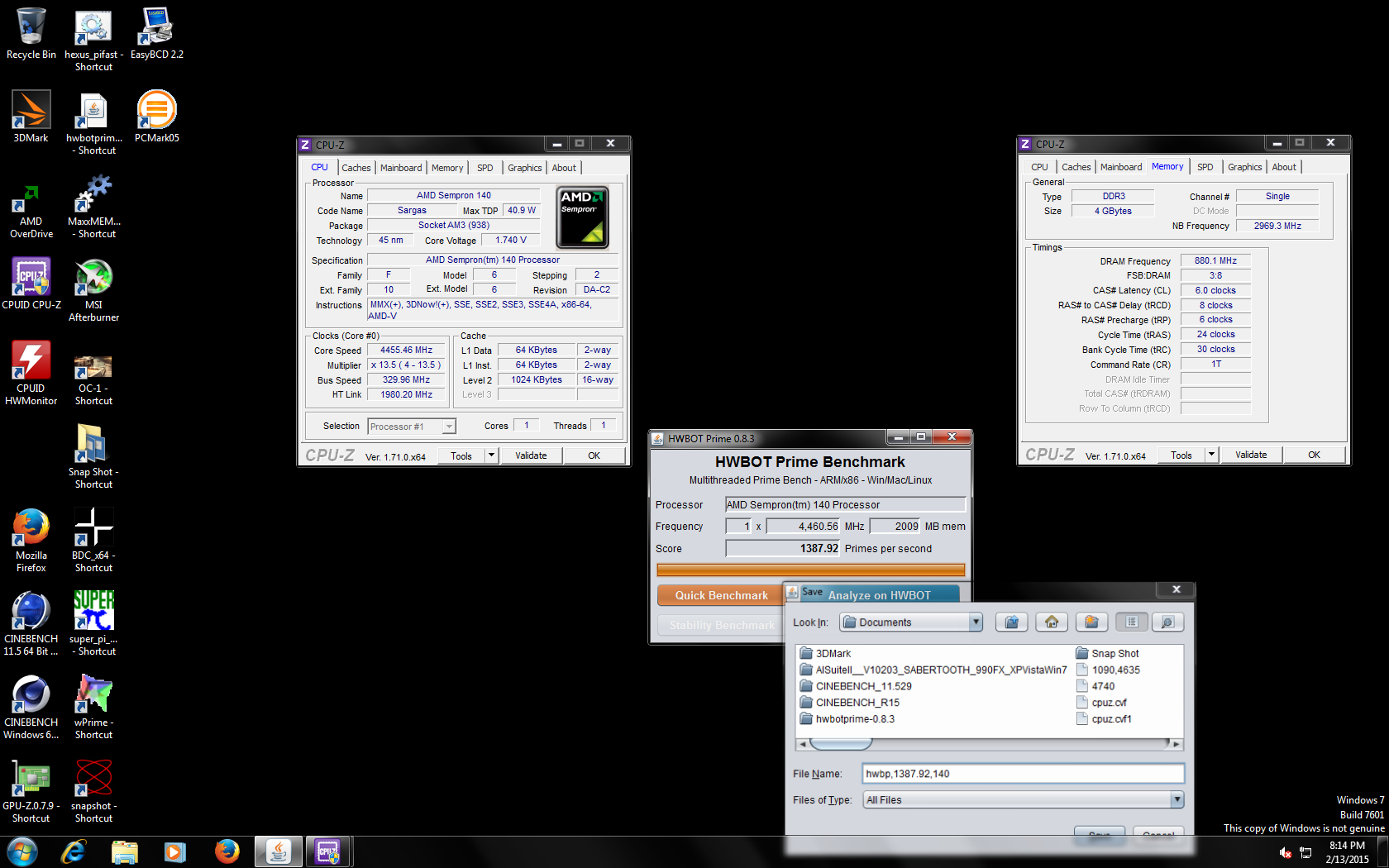Open the Recycle Bin desktop icon

(x=31, y=35)
